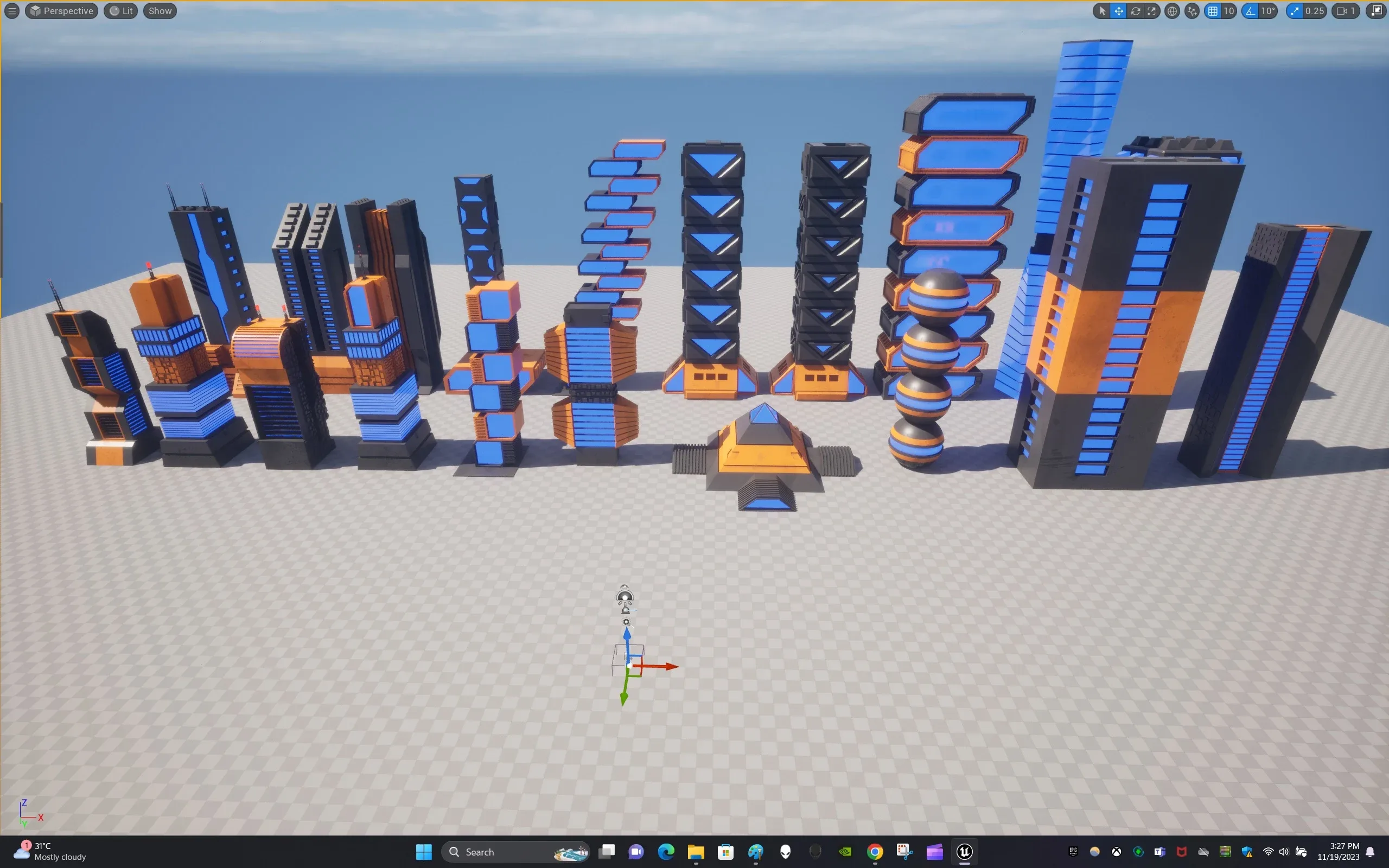Click the world coordinate system globe icon

point(1172,11)
